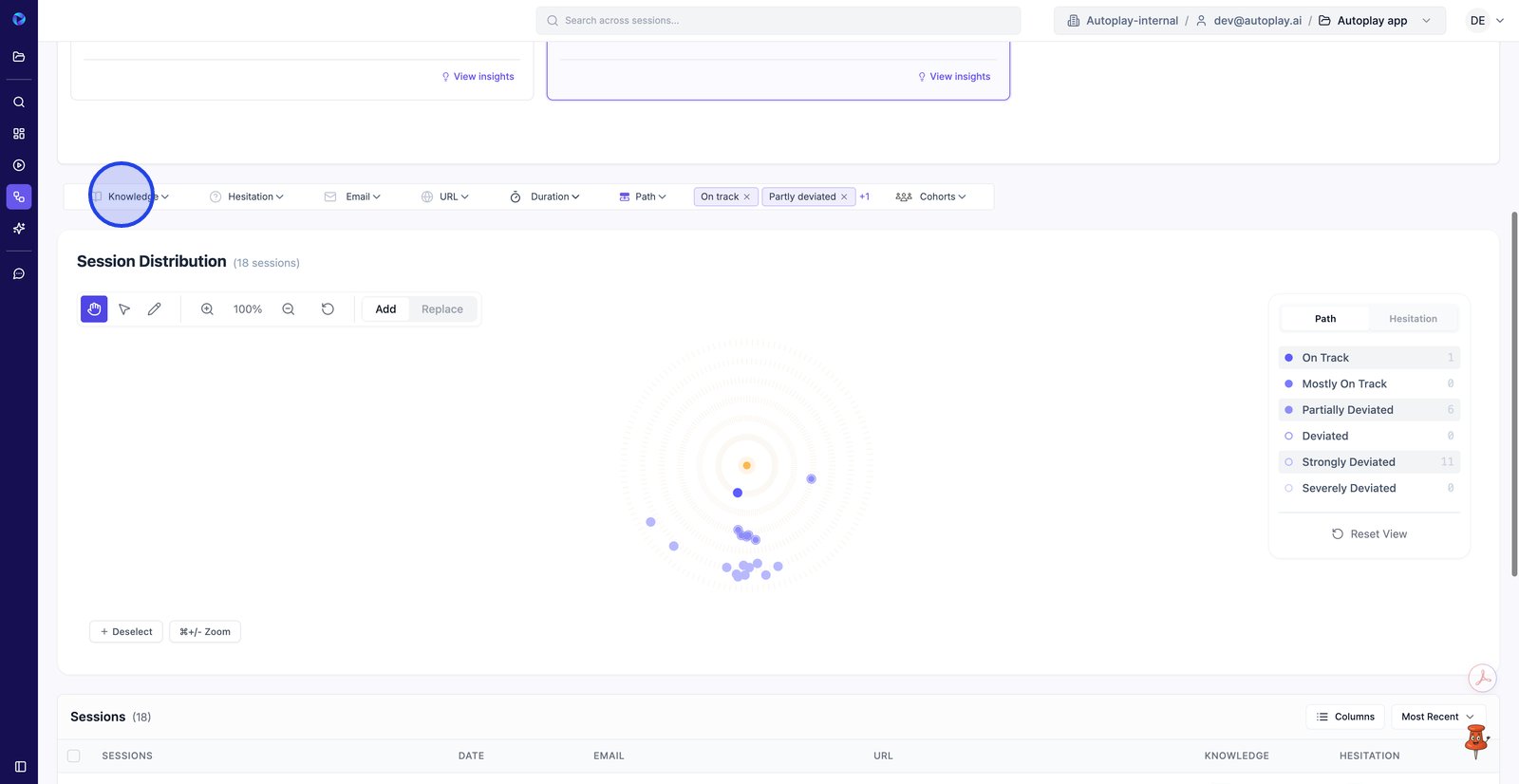This screenshot has width=1519, height=784.
Task: Open the Most Recent sort dropdown
Action: pos(1437,717)
